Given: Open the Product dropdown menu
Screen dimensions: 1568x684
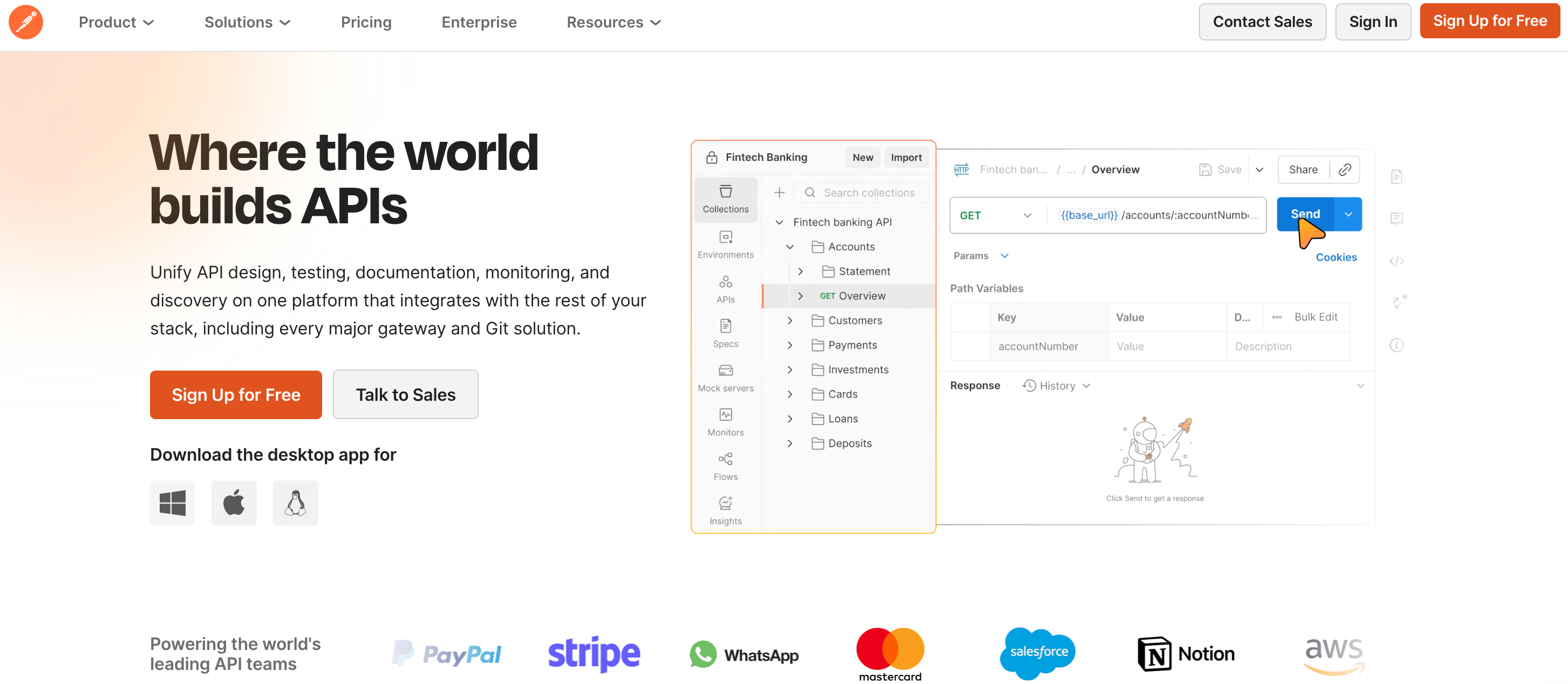Looking at the screenshot, I should pyautogui.click(x=115, y=23).
